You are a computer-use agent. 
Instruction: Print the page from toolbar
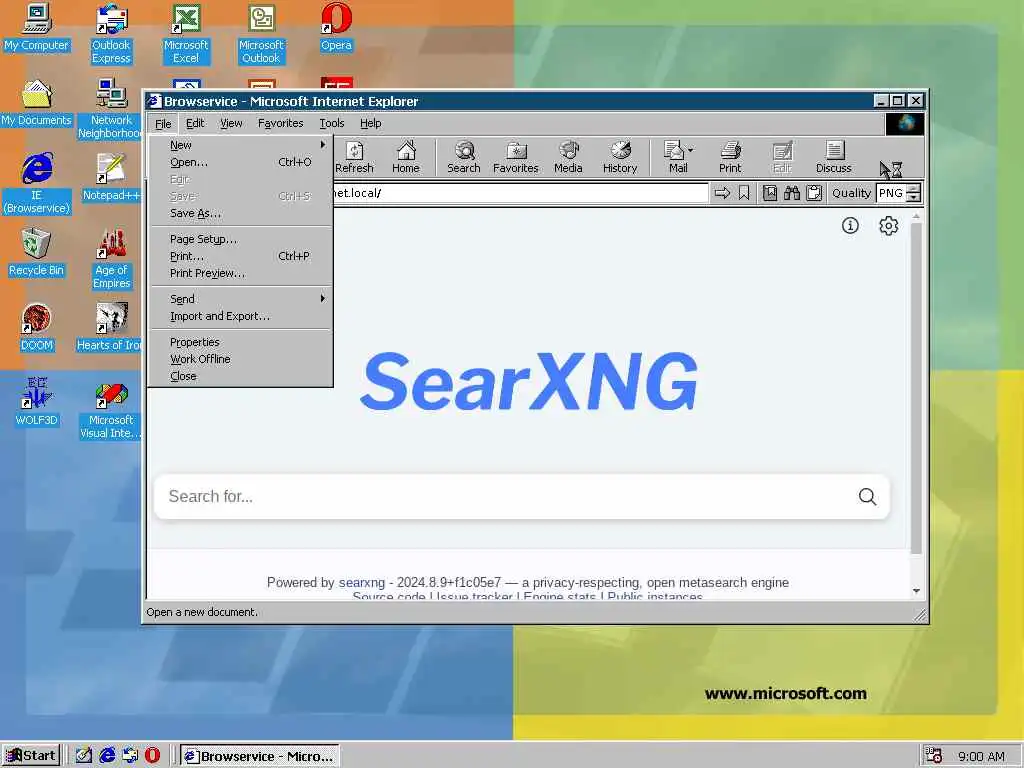pos(730,157)
